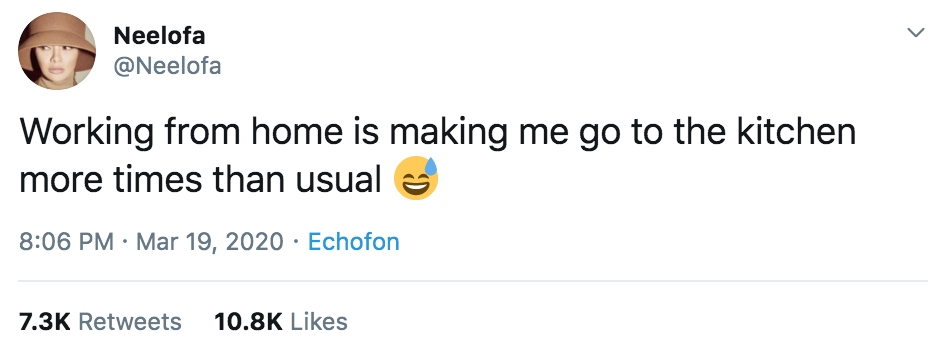Open the tweet options chevron menu
Screen dimensions: 952x360
coord(916,32)
